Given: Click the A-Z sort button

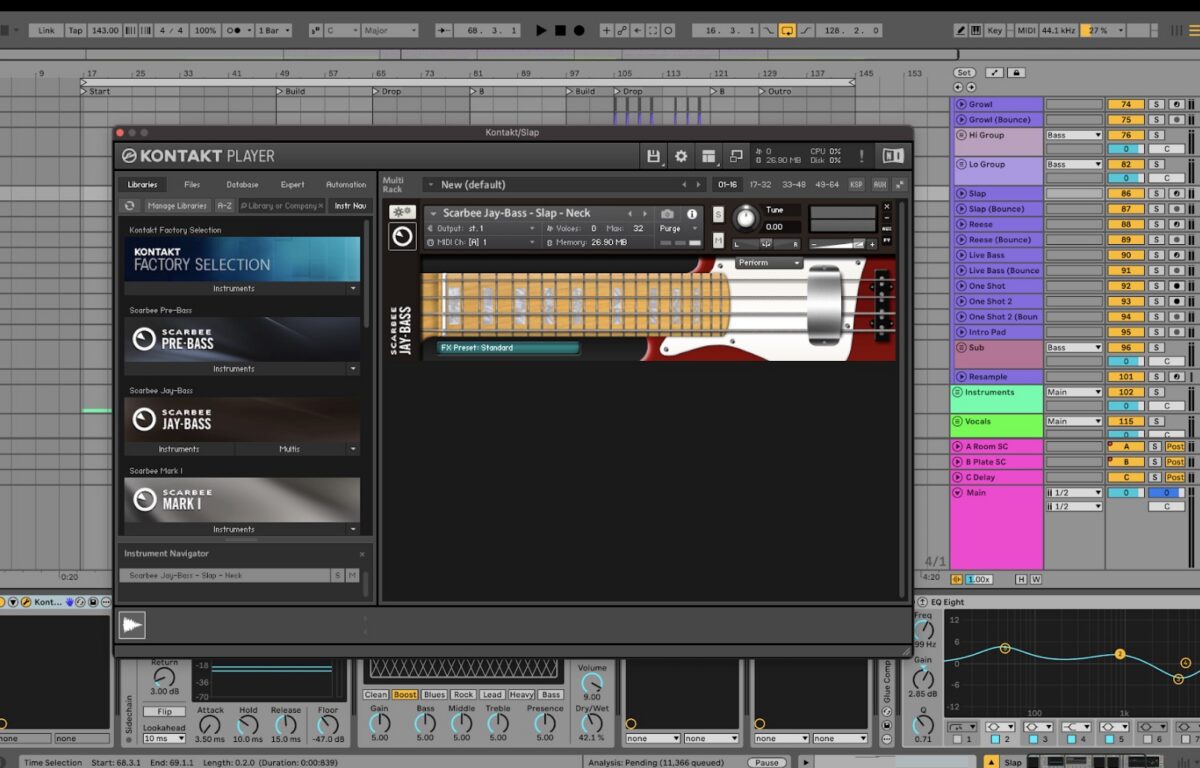Looking at the screenshot, I should coord(225,206).
